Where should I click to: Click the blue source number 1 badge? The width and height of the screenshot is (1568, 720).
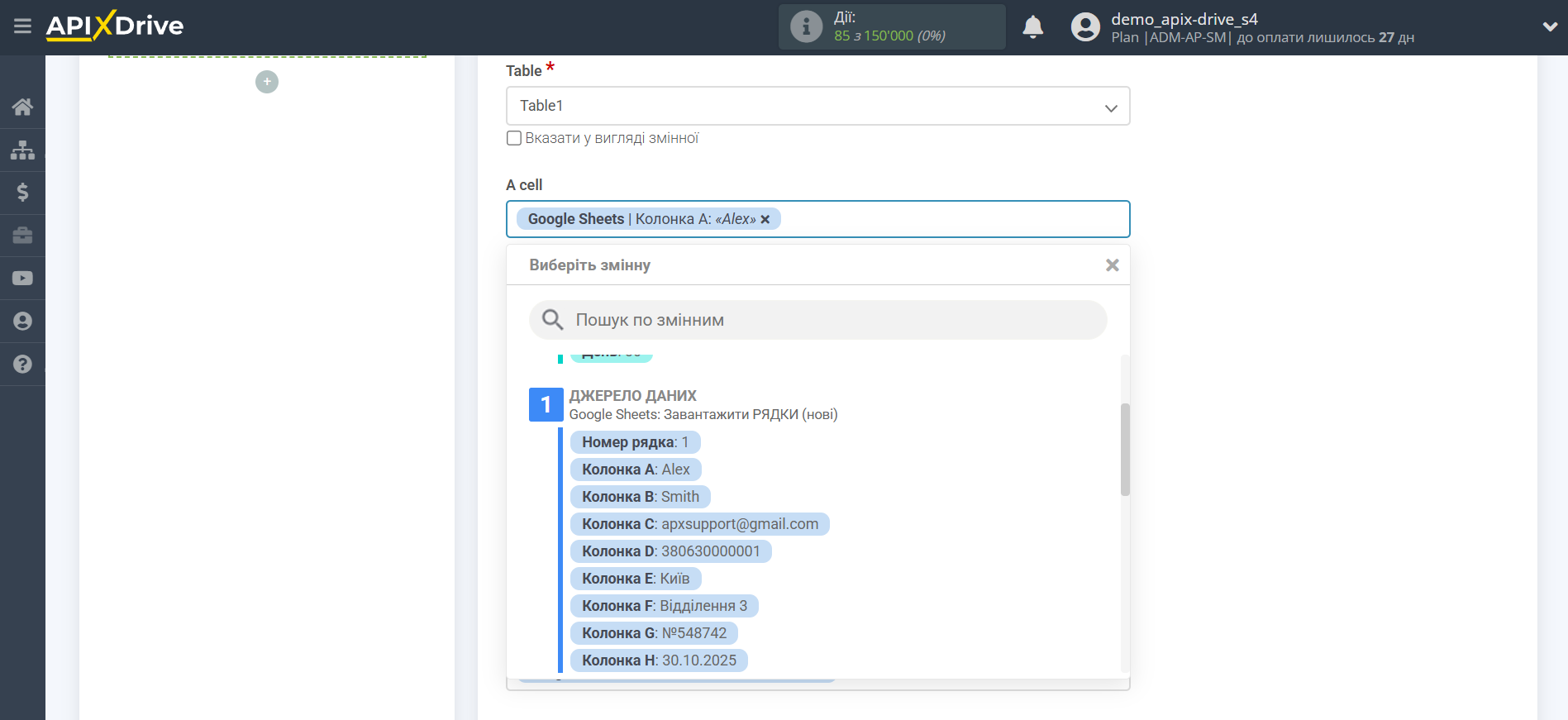click(546, 404)
